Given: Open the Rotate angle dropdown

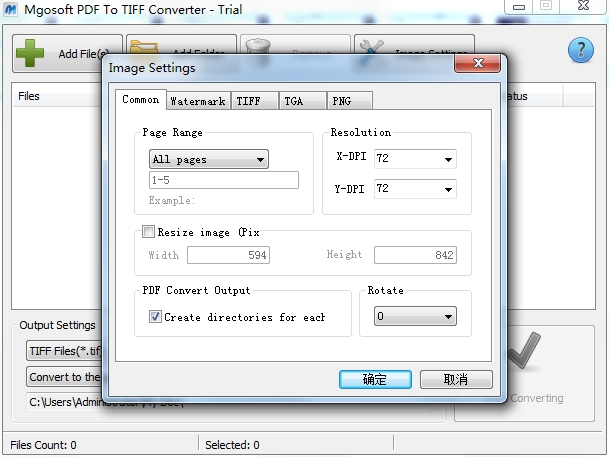Looking at the screenshot, I should pos(415,316).
